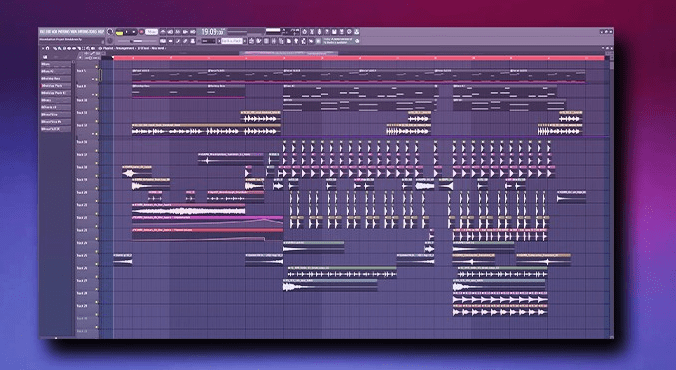Toggle the yellow Pat/Song mode switch
Viewport: 676px width, 370px height.
tap(119, 33)
